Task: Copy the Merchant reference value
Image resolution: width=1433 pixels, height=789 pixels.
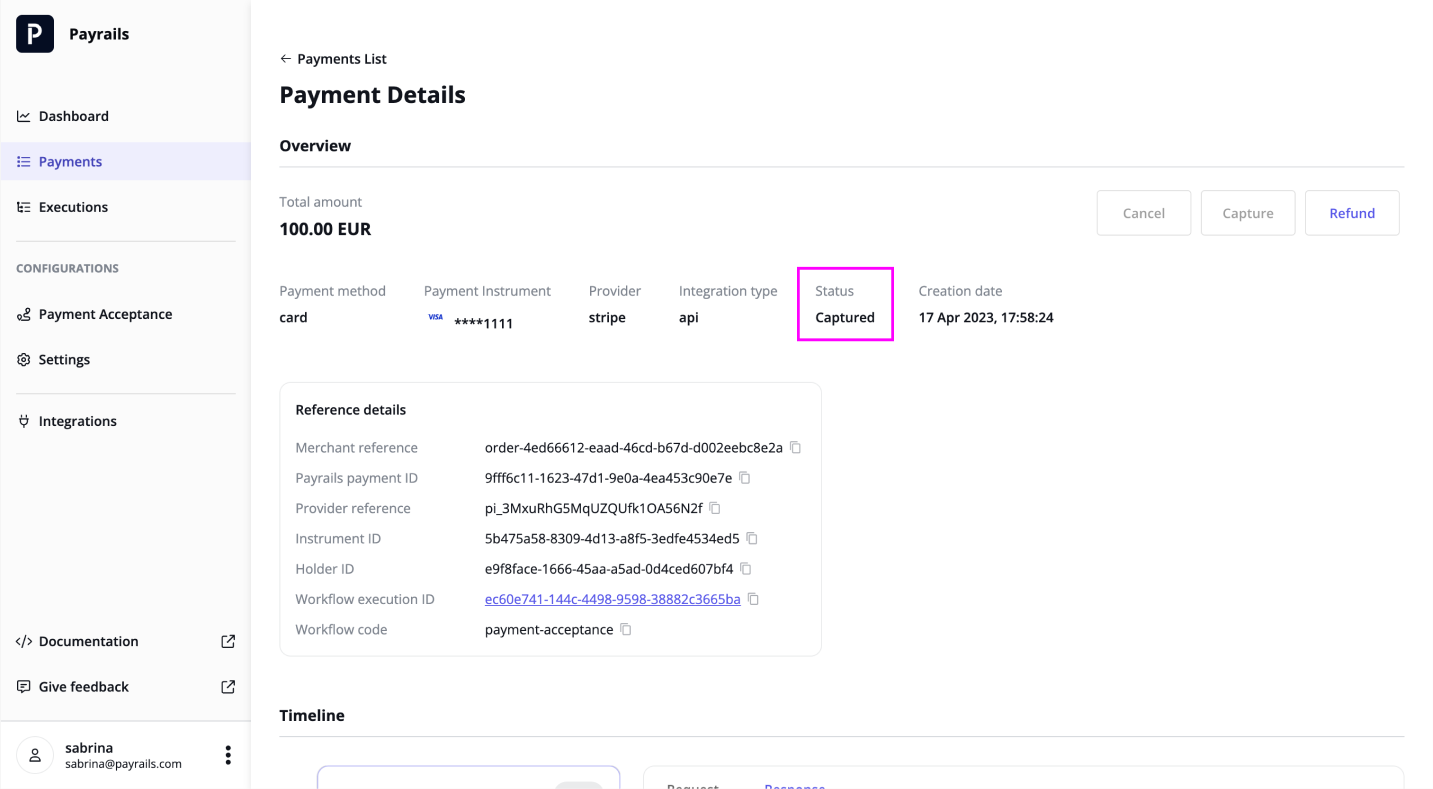Action: (x=796, y=448)
